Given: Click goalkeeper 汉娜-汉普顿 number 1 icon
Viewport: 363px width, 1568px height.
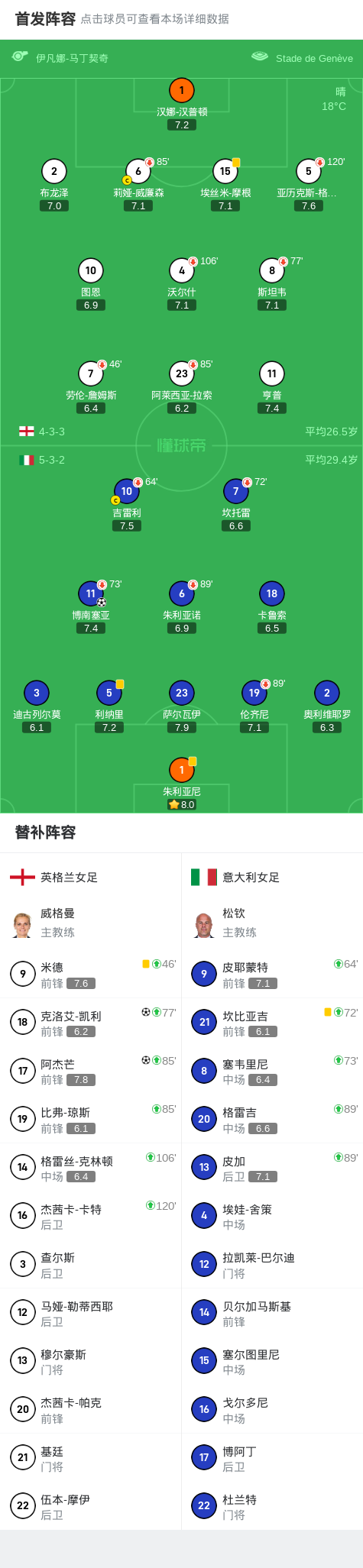Looking at the screenshot, I should [x=182, y=90].
